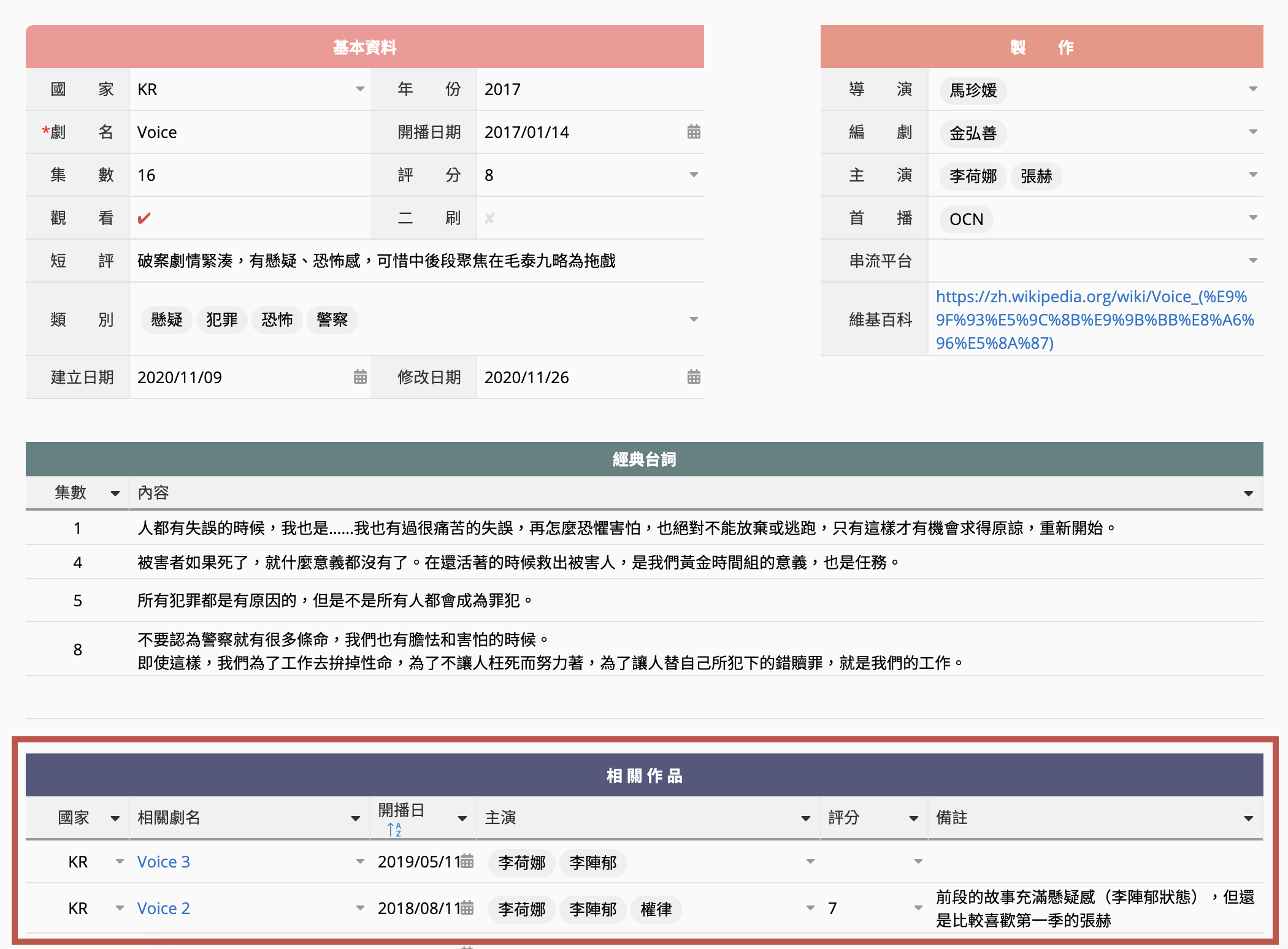The width and height of the screenshot is (1288, 949).
Task: Select the 懸疑 genre tag
Action: (167, 319)
